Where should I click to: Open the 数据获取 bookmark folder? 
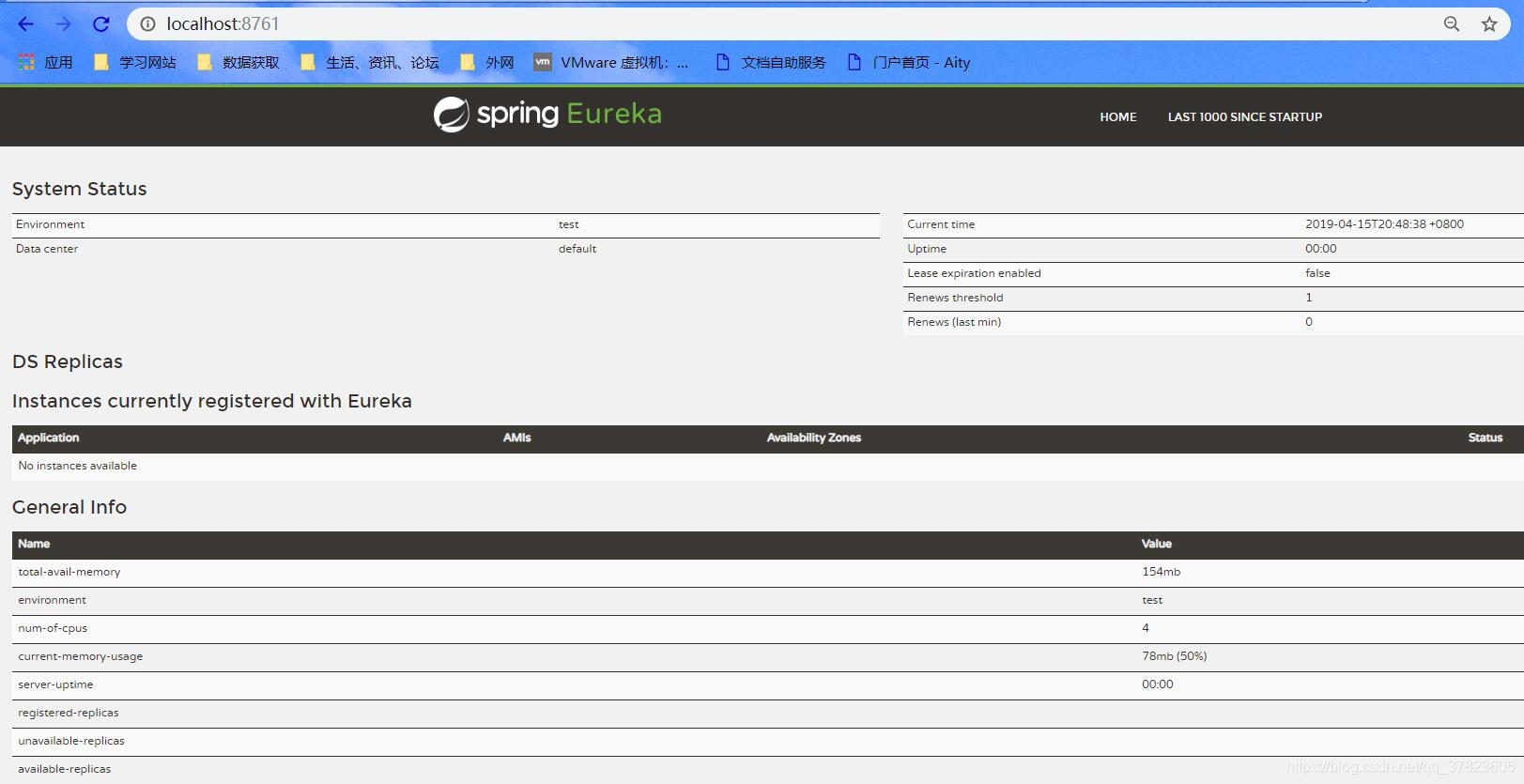tap(239, 62)
